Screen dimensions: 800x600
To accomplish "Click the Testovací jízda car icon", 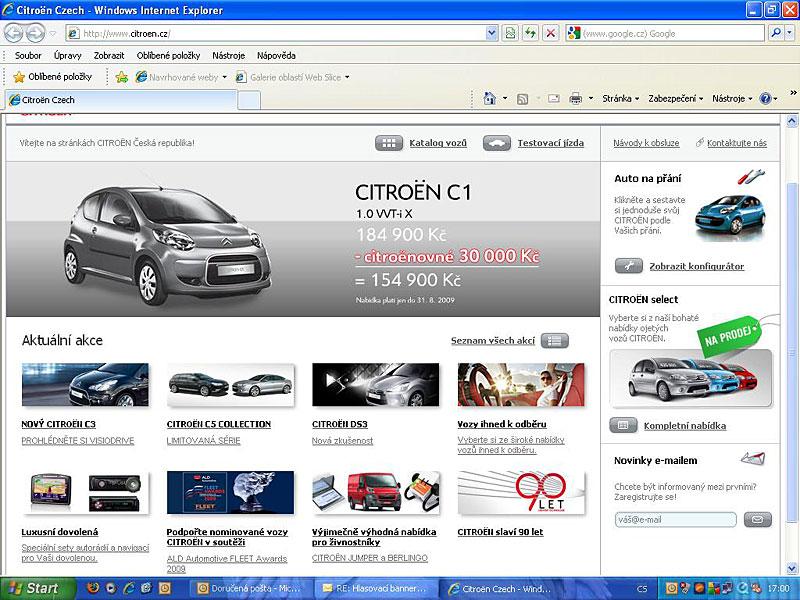I will [496, 143].
